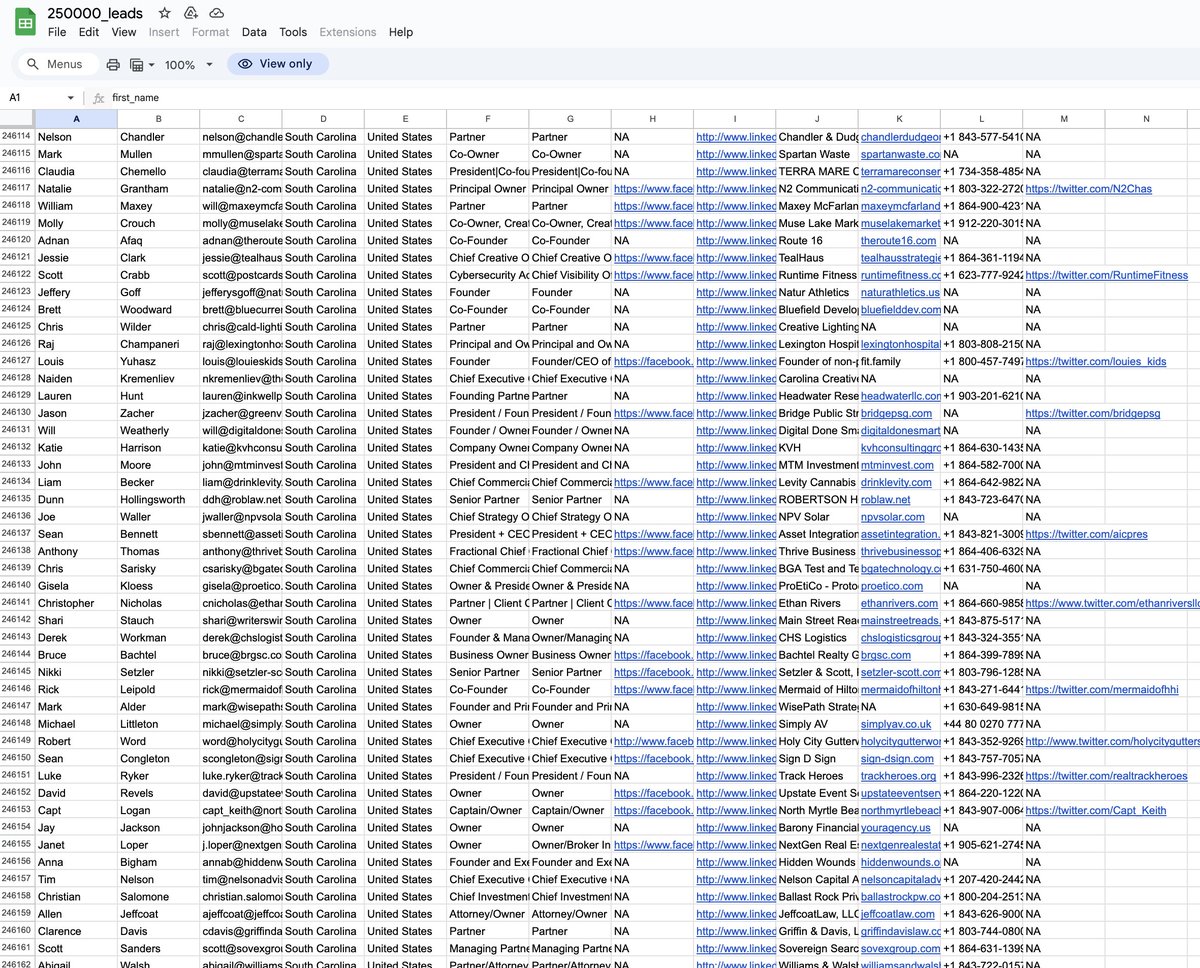This screenshot has height=968, width=1200.
Task: Click the View only button
Action: tap(278, 64)
